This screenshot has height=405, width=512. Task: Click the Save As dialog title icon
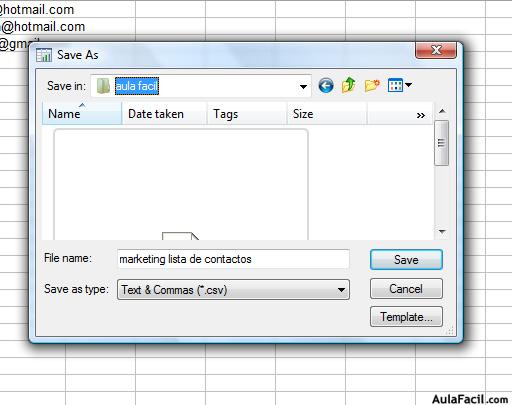click(x=44, y=55)
